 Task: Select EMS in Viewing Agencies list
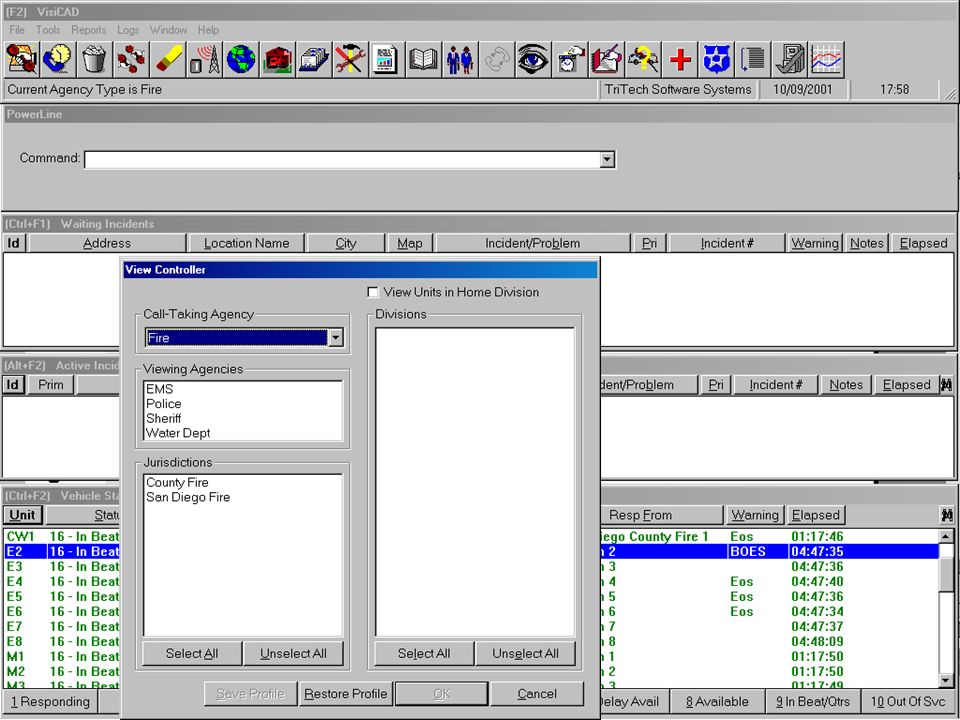tap(242, 389)
